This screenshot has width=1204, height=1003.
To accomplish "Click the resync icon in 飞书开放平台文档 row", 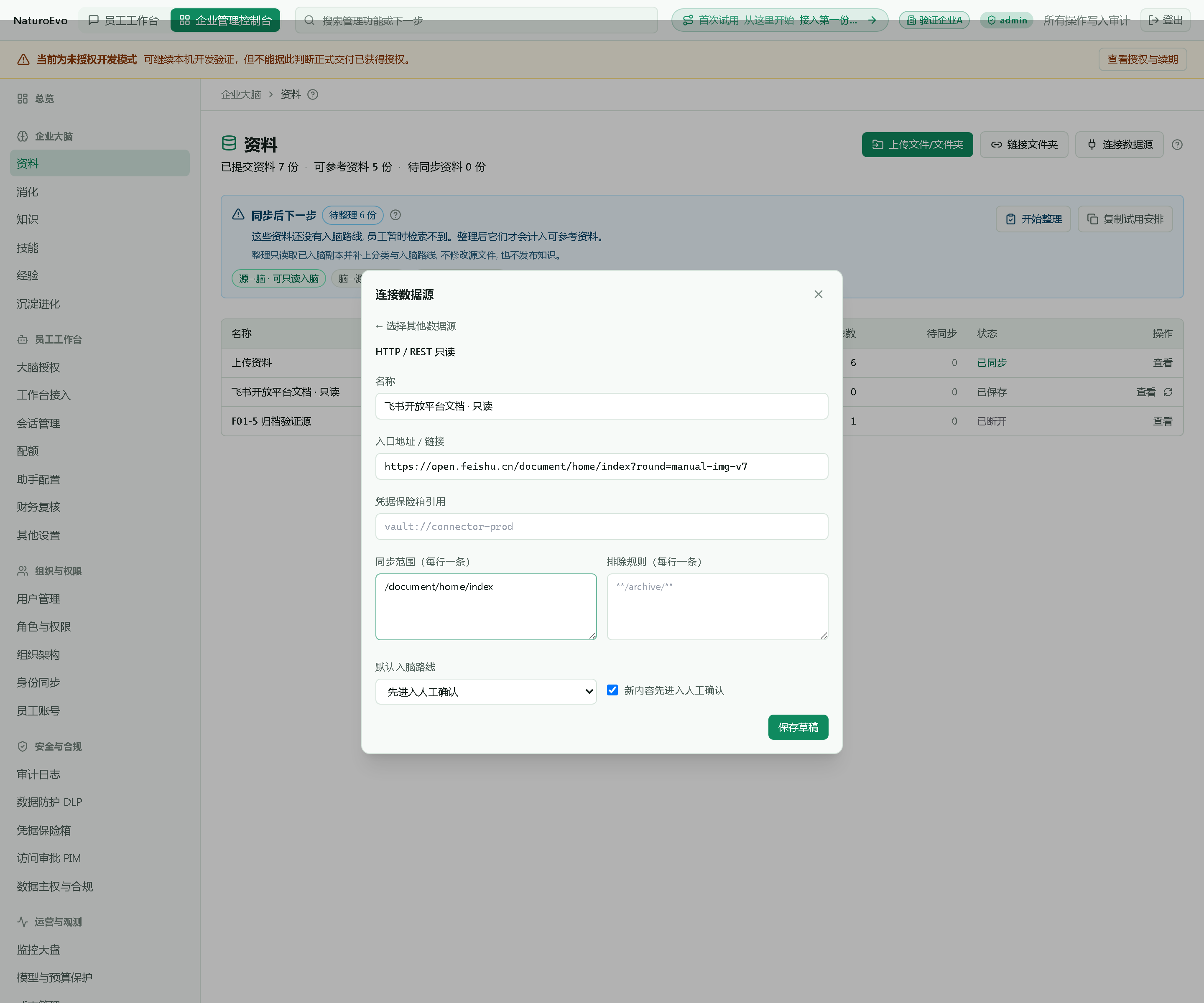I will [x=1168, y=392].
